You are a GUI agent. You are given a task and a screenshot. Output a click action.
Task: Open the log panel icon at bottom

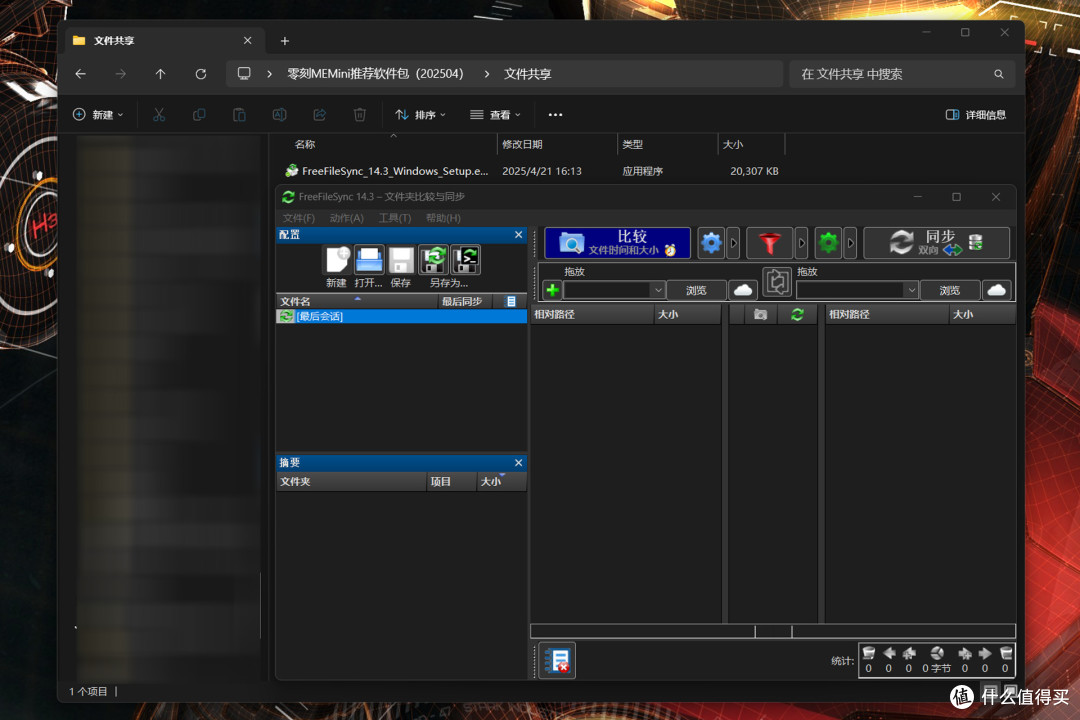point(557,661)
